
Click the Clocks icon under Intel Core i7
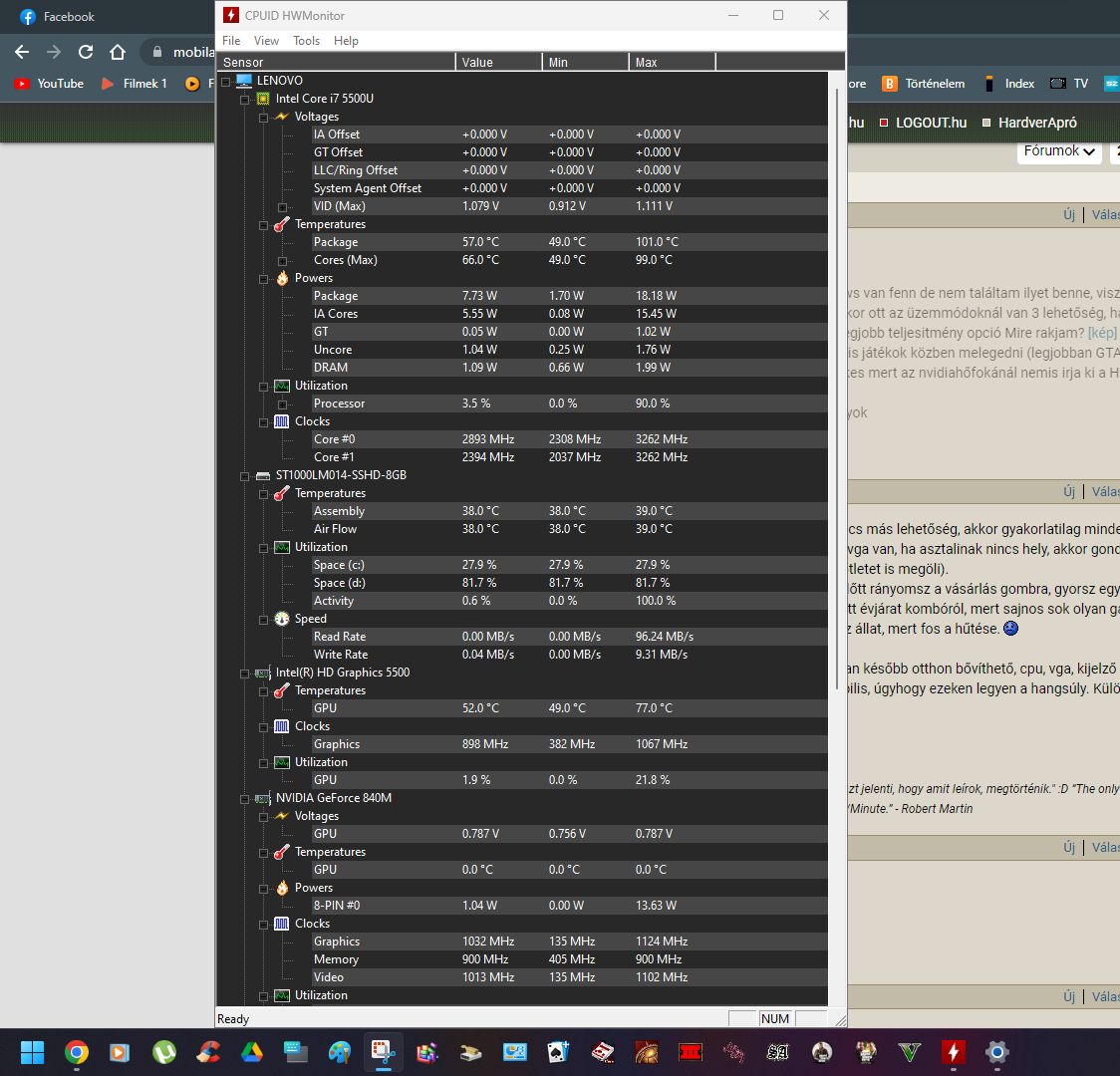[x=282, y=421]
